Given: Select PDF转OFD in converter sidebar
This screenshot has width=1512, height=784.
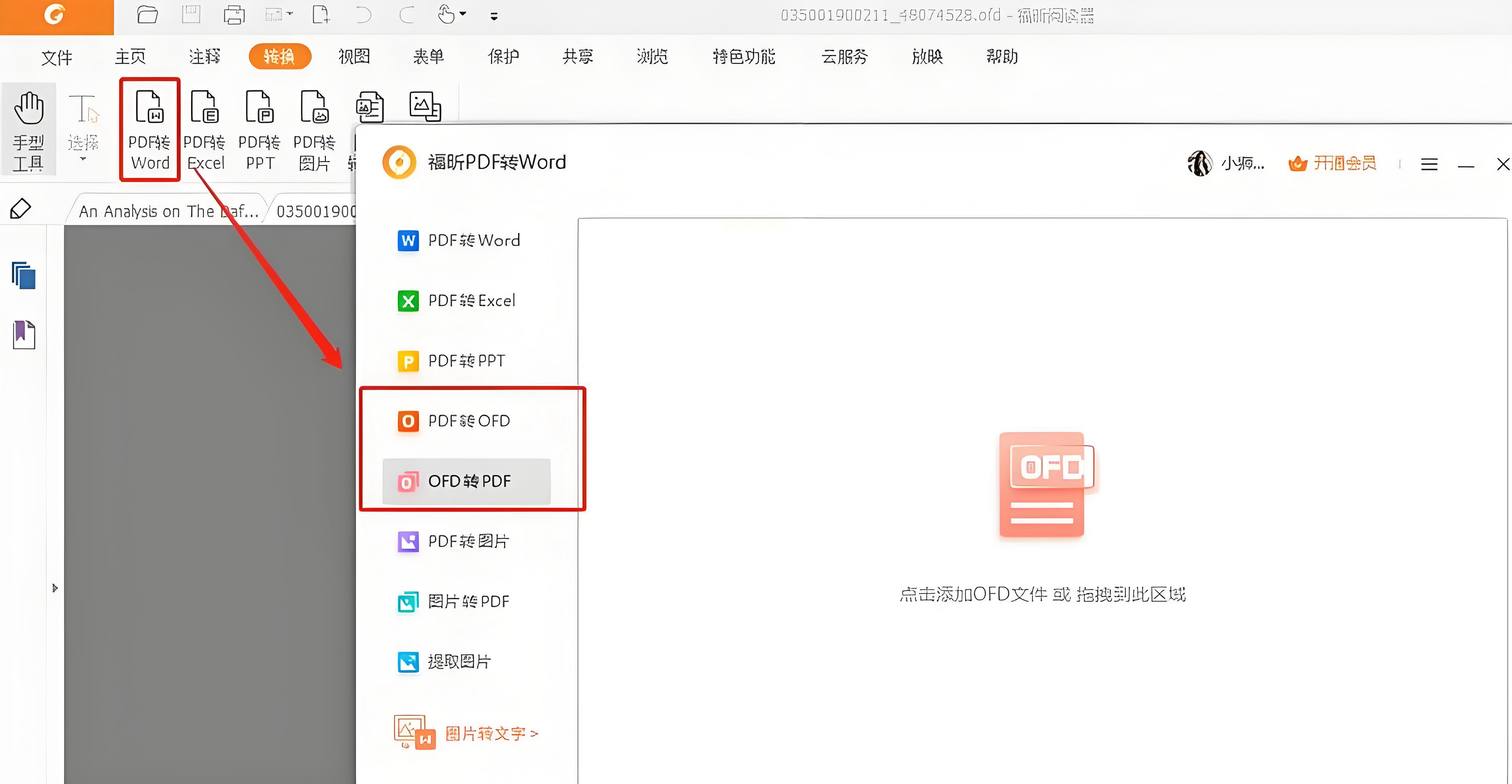Looking at the screenshot, I should tap(467, 421).
